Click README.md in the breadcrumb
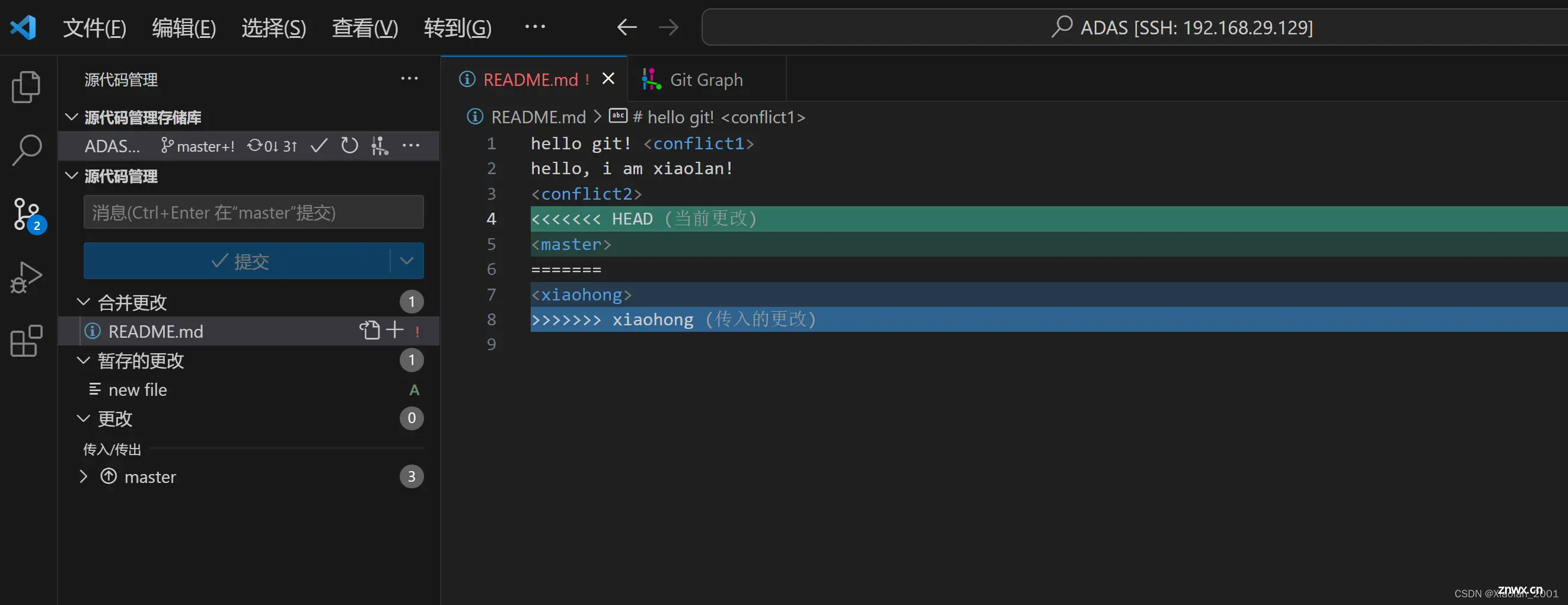 (538, 117)
